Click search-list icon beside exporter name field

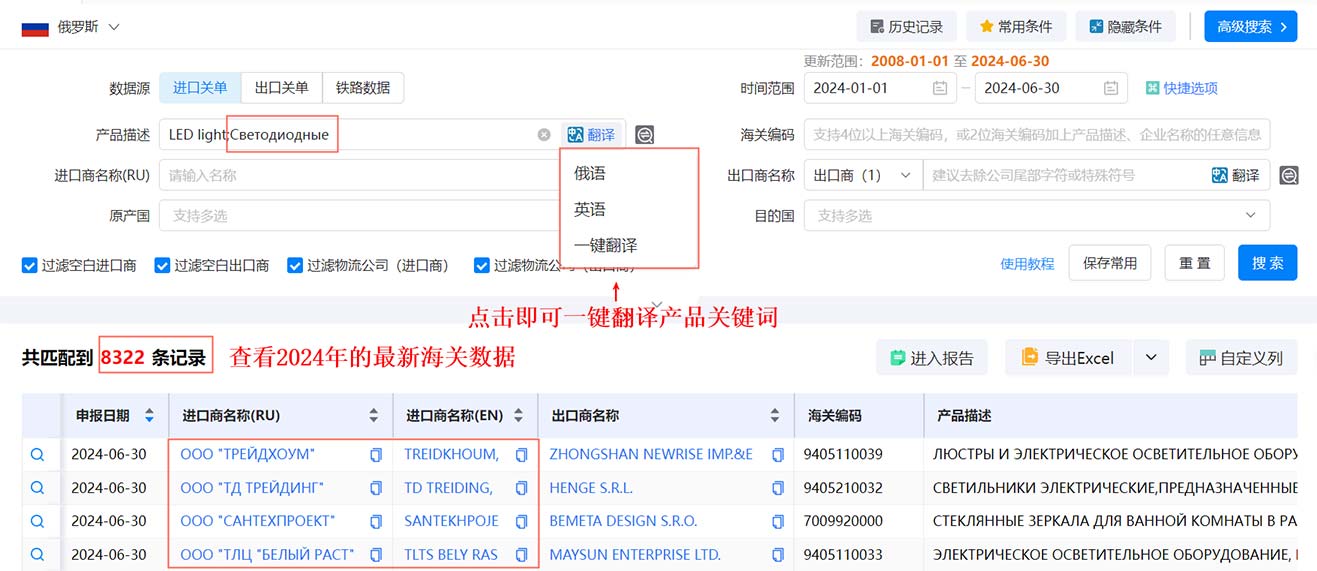click(x=1289, y=175)
